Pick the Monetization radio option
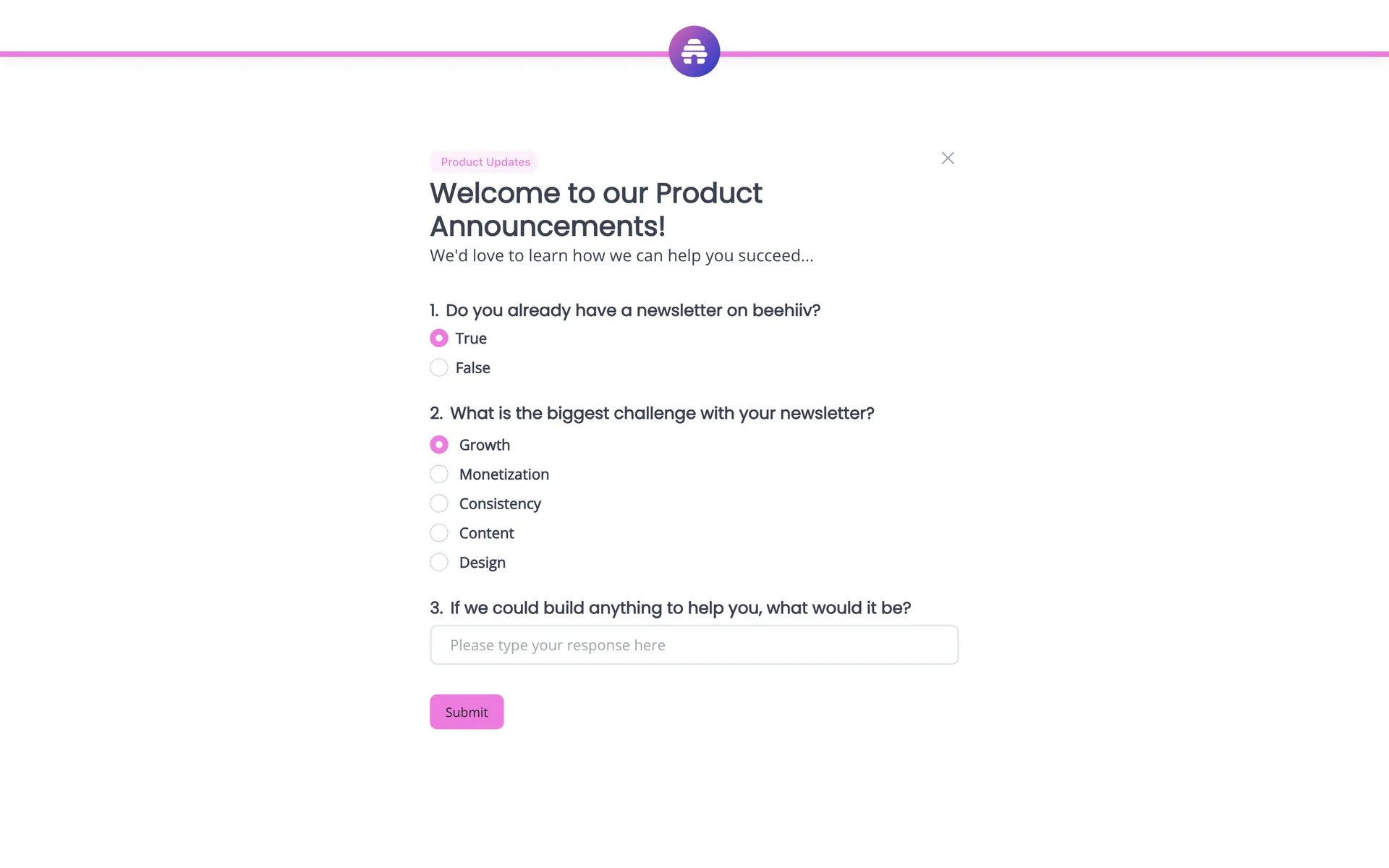Viewport: 1389px width, 868px height. coord(439,475)
